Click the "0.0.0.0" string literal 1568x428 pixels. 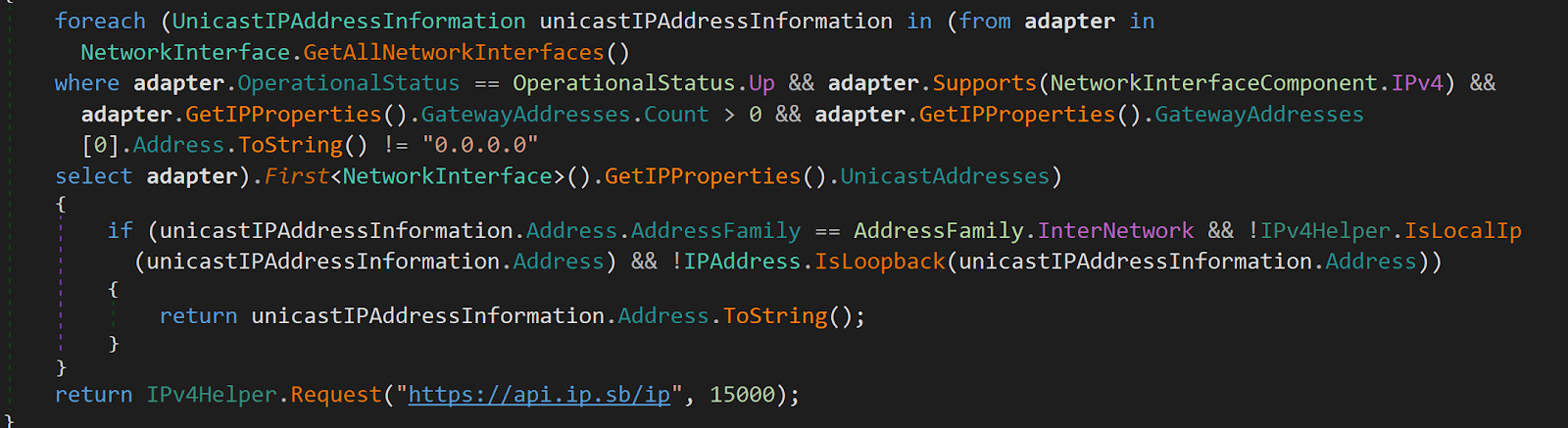(480, 145)
